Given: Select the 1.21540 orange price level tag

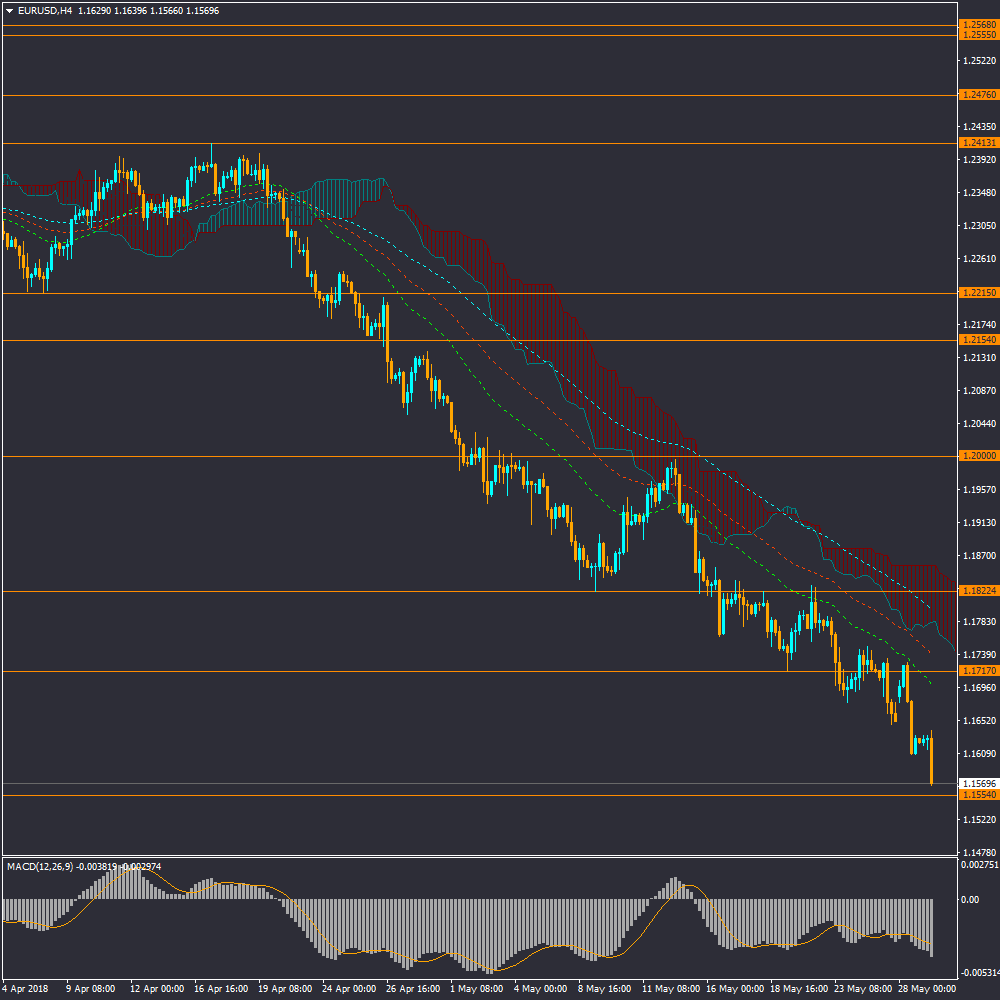Looking at the screenshot, I should coord(978,341).
